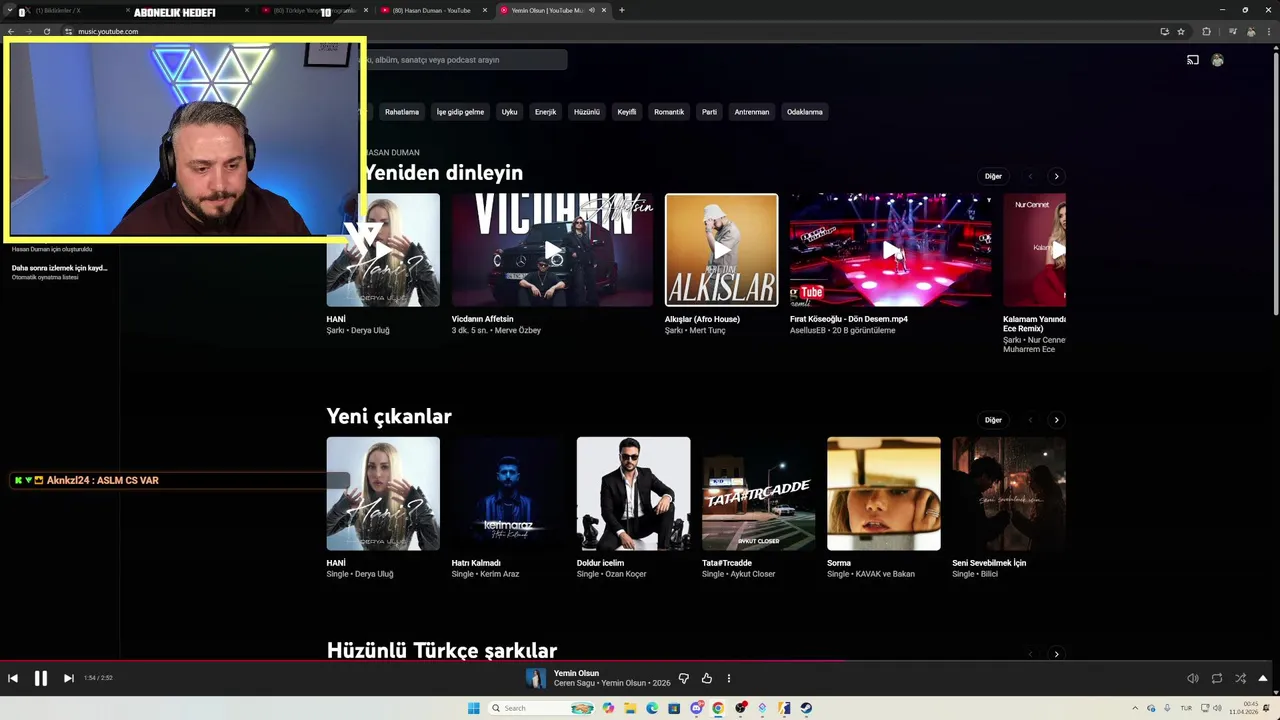Screen dimensions: 1280x720
Task: Play Fırat Köseoğlu Dön Desem thumbnail
Action: 891,250
